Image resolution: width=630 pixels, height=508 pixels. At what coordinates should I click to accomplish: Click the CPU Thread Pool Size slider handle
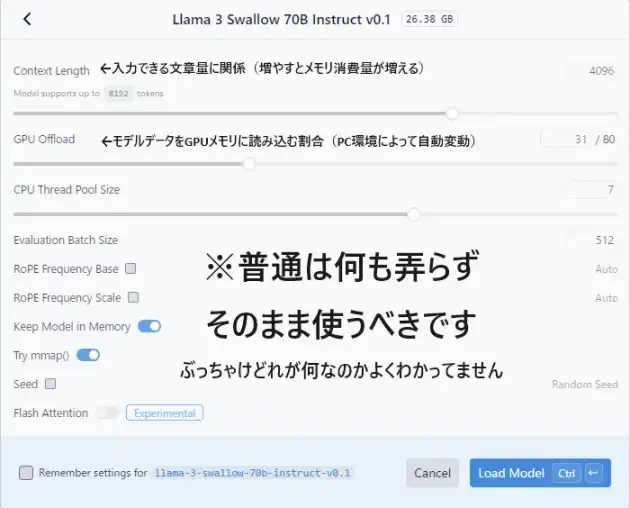[x=414, y=214]
